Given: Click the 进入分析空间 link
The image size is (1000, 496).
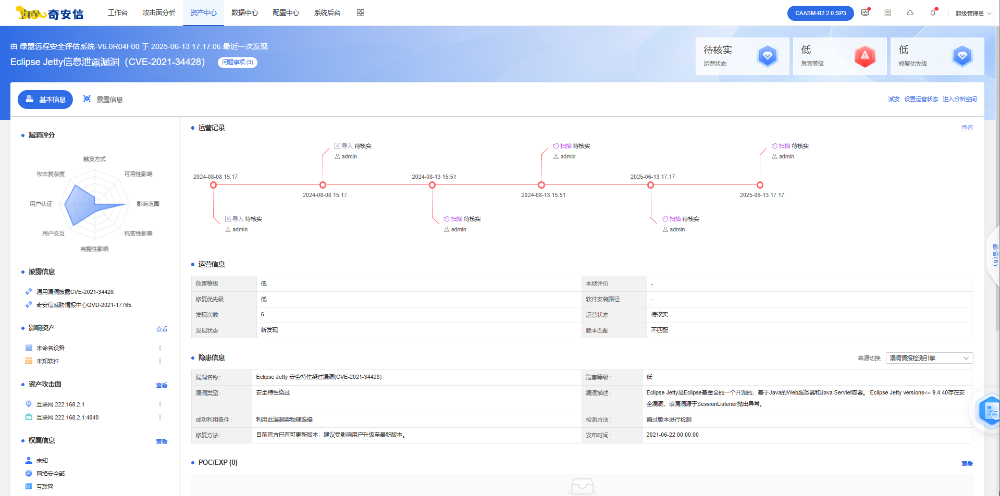Looking at the screenshot, I should pos(960,99).
